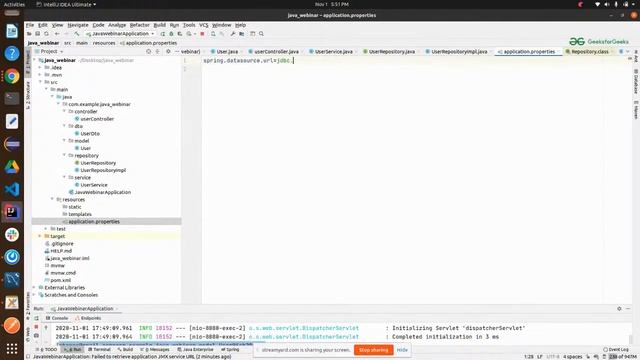Open Visual Studio Code from the dock
640x360 pixels.
(12, 189)
